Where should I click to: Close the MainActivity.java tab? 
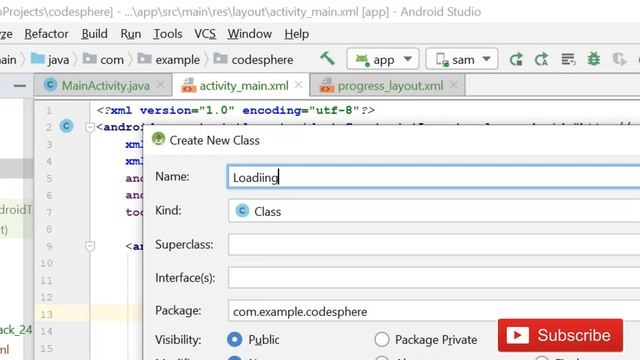161,85
